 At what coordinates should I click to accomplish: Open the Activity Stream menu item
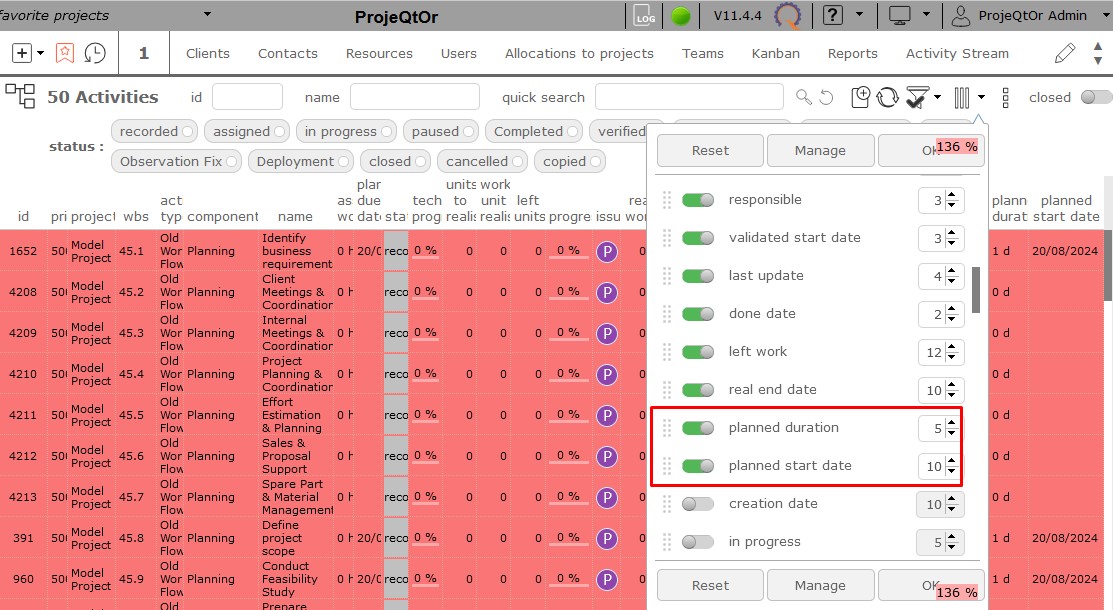tap(957, 53)
